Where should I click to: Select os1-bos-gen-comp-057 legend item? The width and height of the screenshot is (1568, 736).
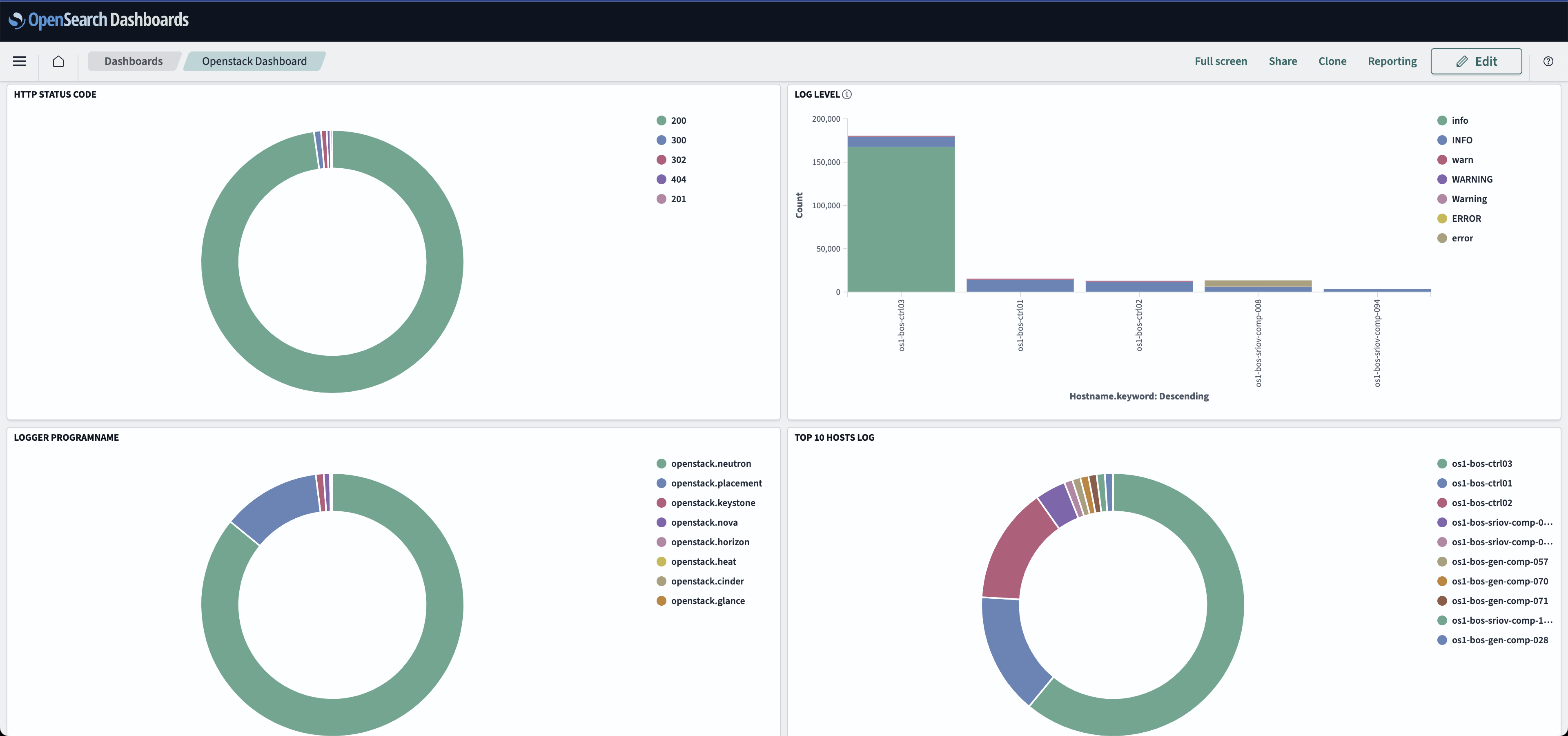(x=1492, y=561)
